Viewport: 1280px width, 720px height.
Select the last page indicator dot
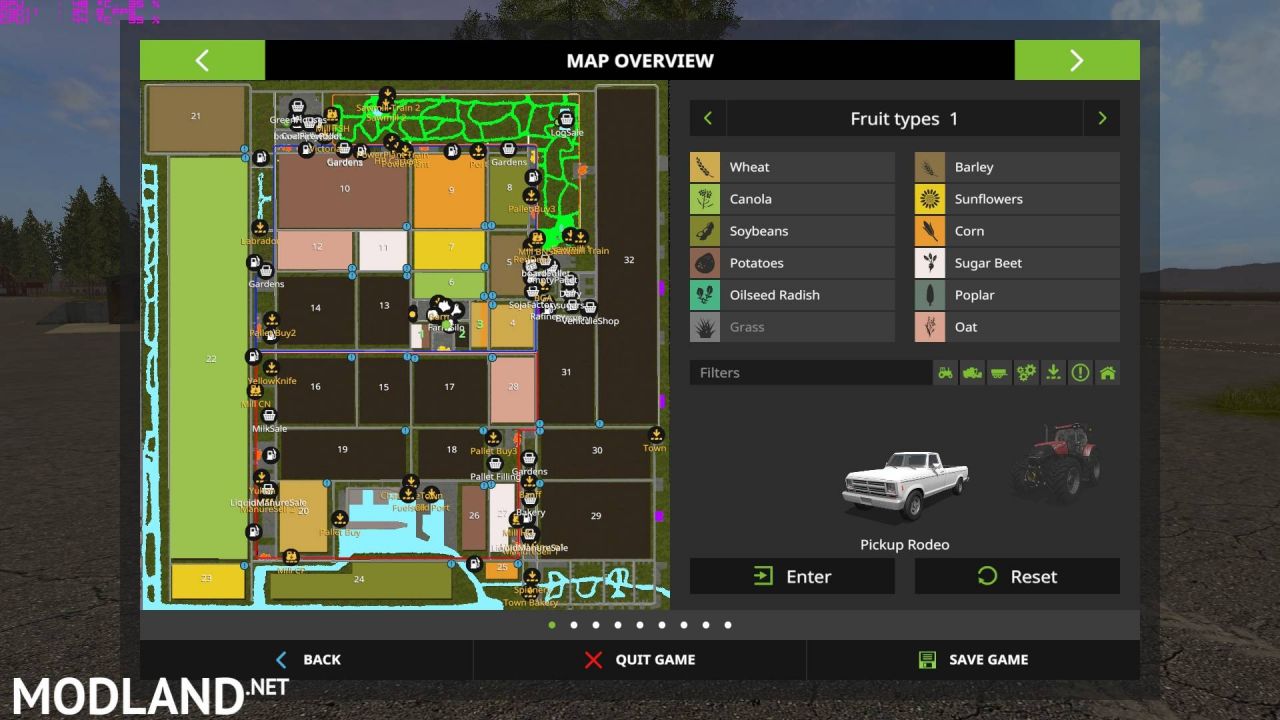(x=728, y=625)
